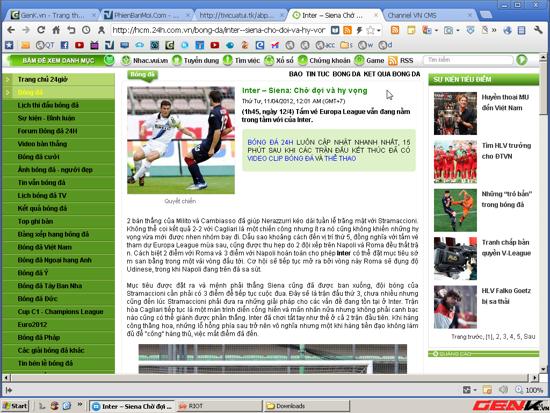Go to the home page icon
This screenshot has width=550, height=413.
pyautogui.click(x=56, y=30)
